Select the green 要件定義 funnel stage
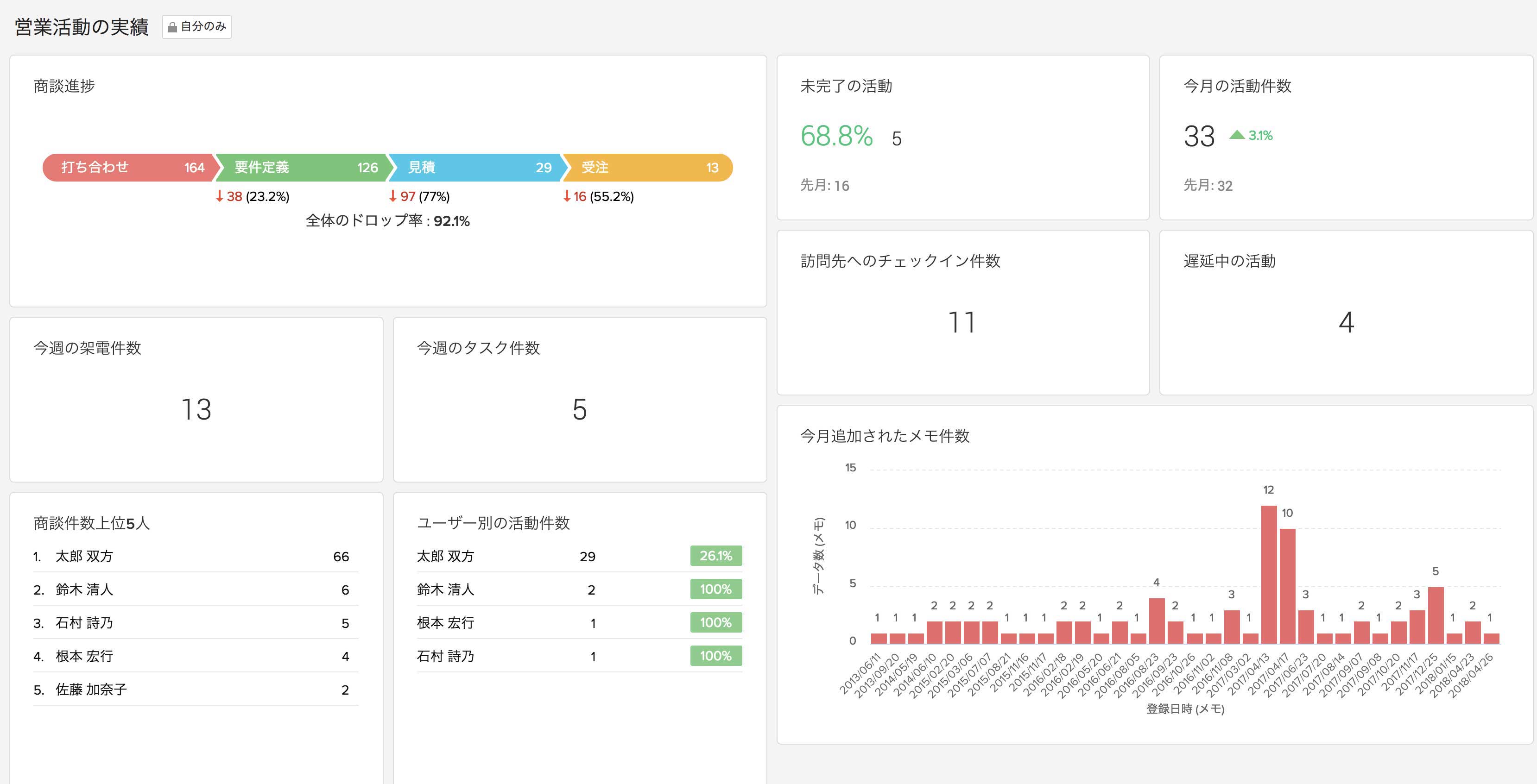This screenshot has height=784, width=1537. coord(301,168)
